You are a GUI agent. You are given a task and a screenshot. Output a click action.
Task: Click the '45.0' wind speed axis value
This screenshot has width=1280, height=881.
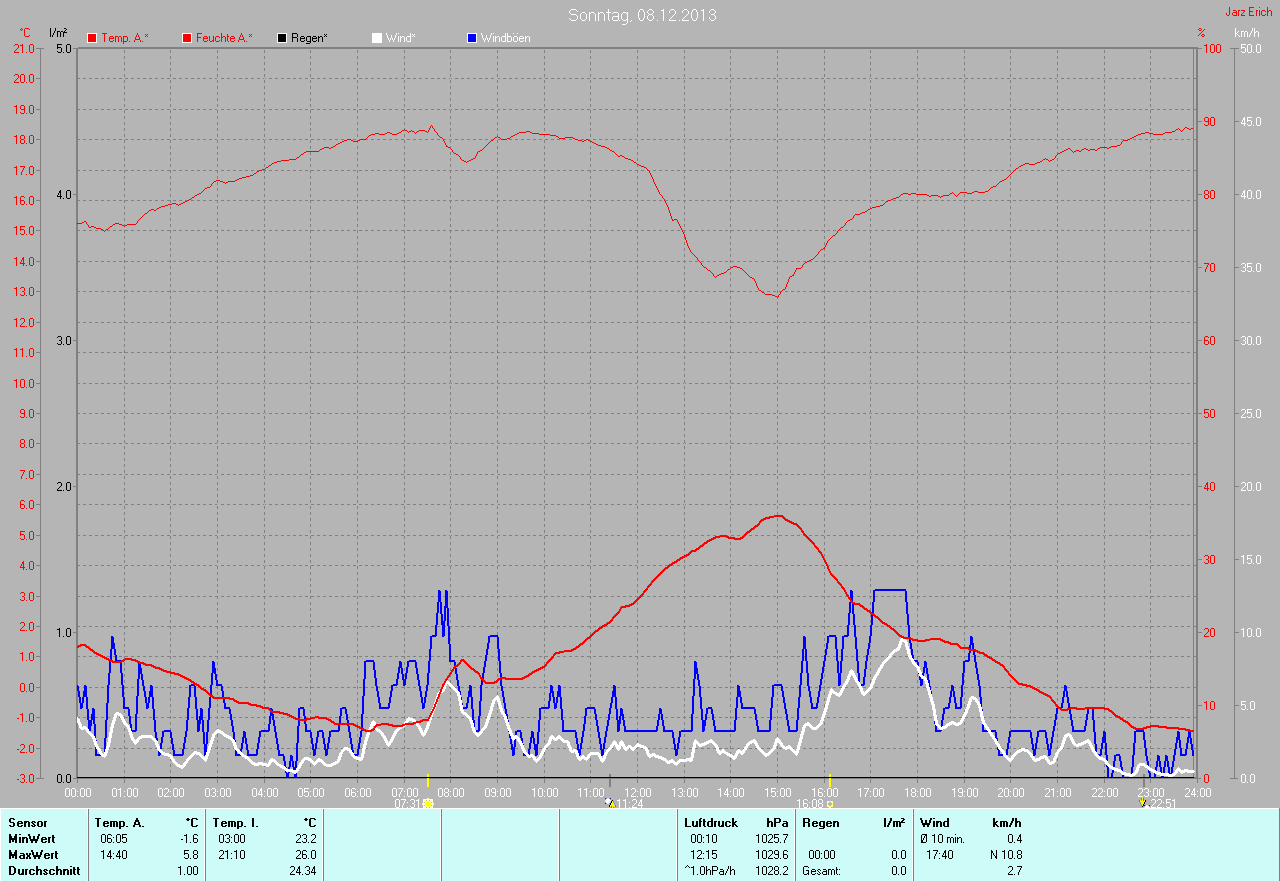click(1251, 121)
